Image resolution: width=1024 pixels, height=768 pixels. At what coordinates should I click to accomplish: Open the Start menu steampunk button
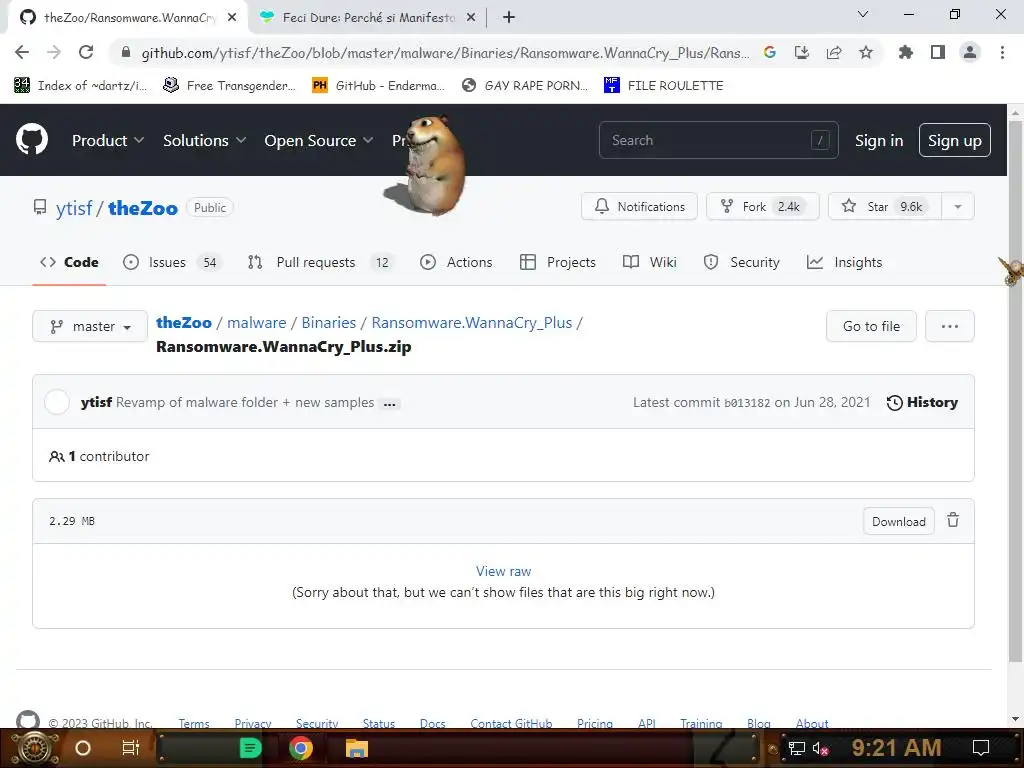[34, 748]
